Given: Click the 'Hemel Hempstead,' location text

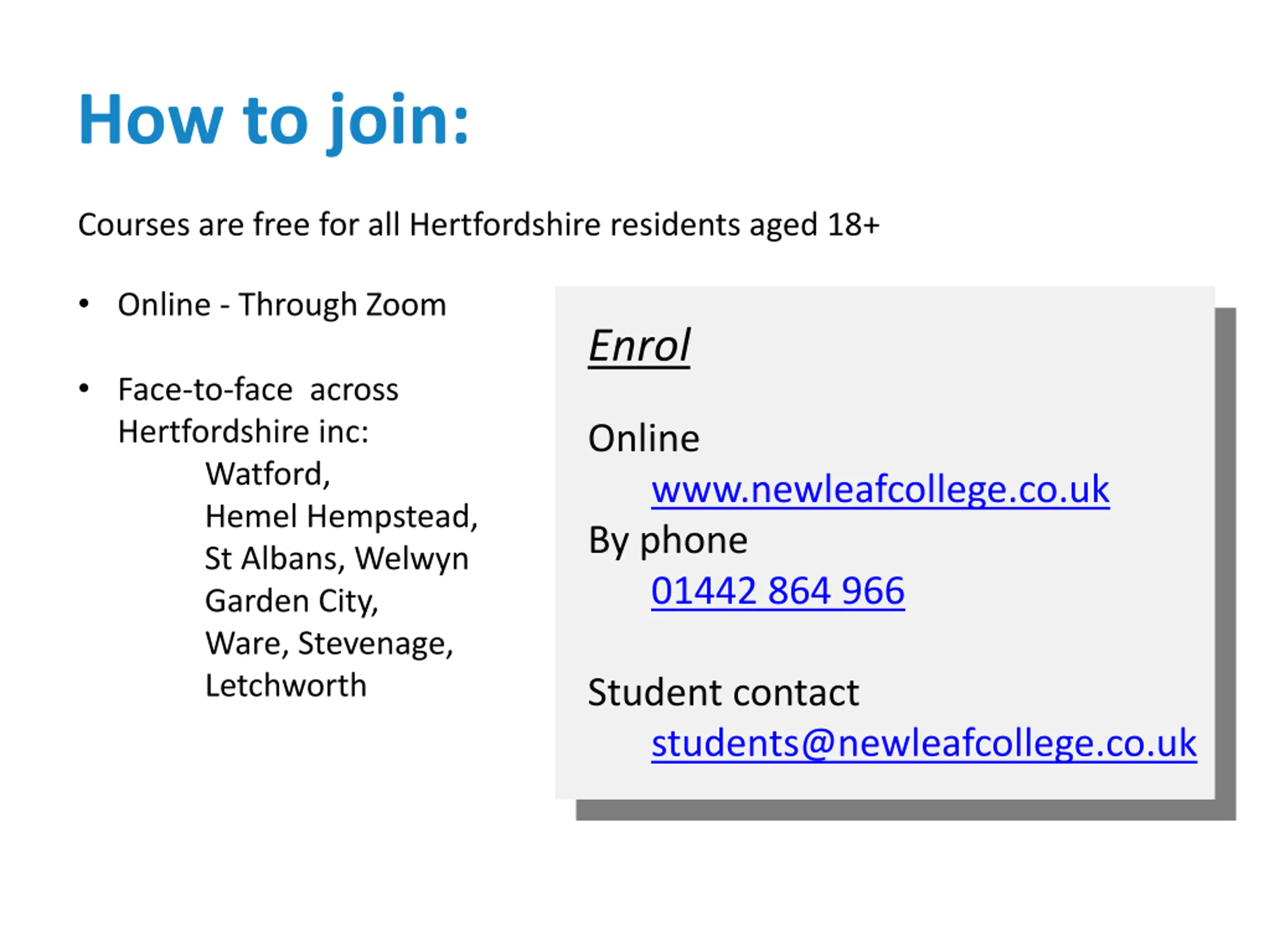Looking at the screenshot, I should click(341, 517).
